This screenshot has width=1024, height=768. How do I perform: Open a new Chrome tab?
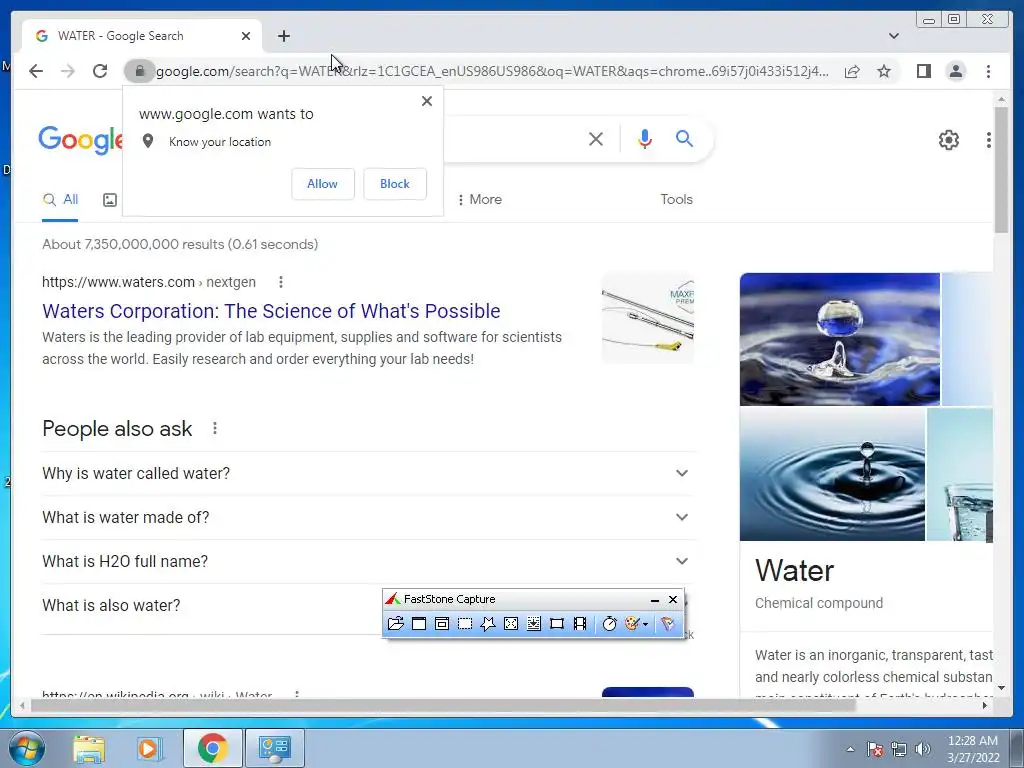pos(283,36)
